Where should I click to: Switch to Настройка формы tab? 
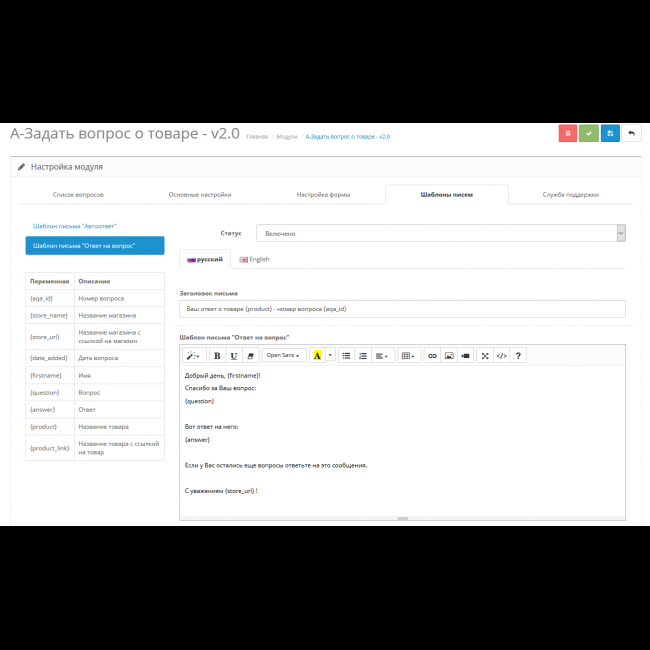coord(323,195)
